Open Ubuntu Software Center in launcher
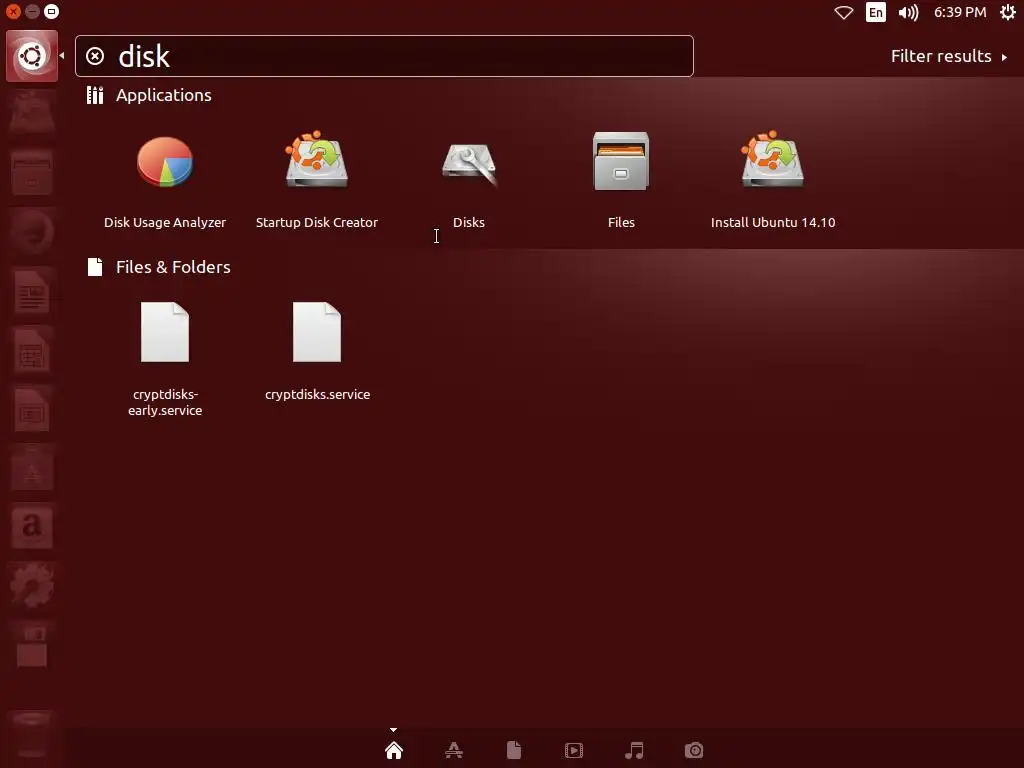 coord(32,468)
